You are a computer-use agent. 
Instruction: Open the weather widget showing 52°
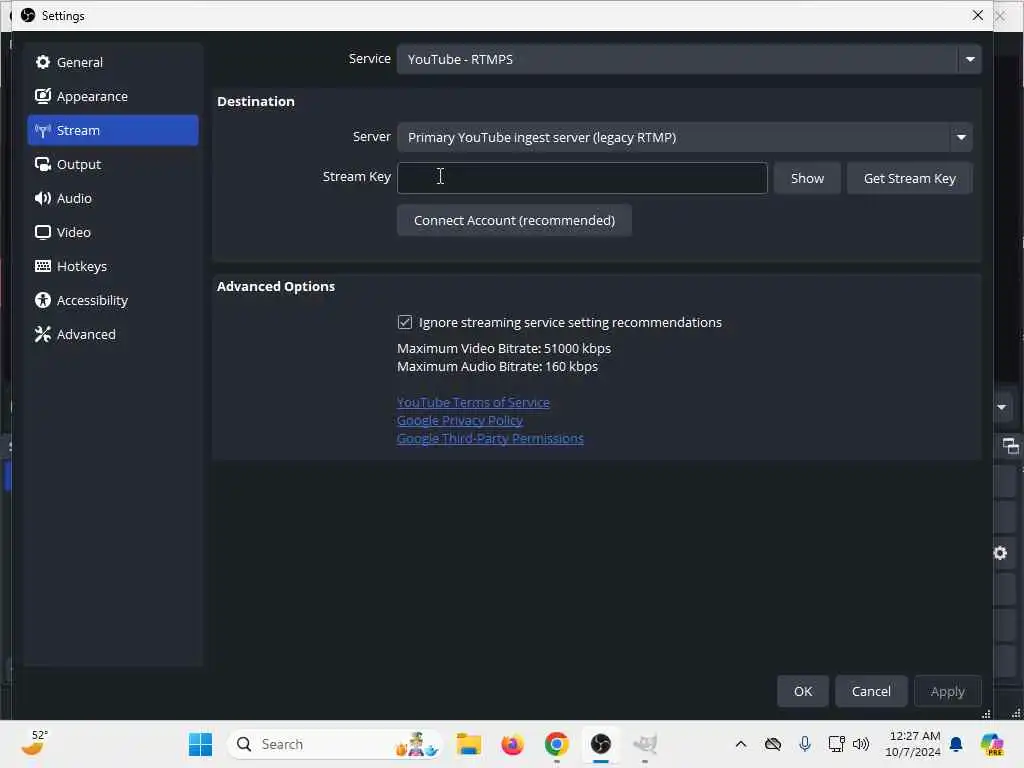pos(36,744)
